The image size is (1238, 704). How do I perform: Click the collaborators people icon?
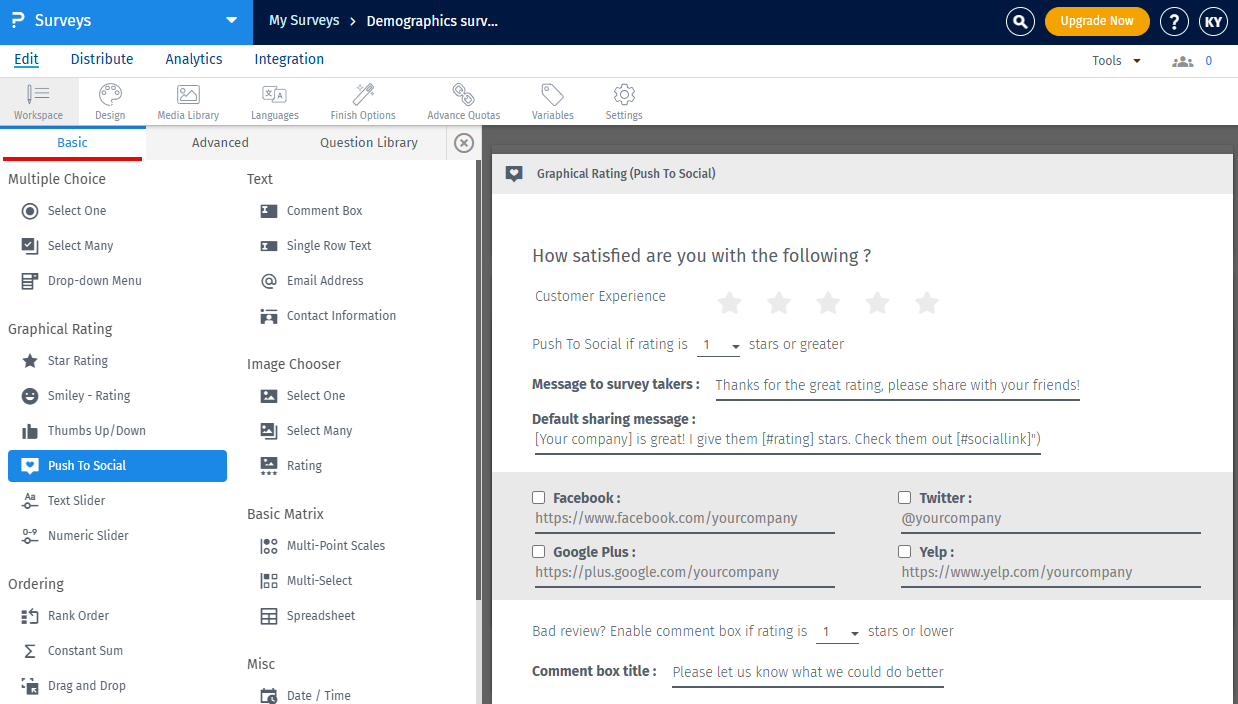(1183, 61)
